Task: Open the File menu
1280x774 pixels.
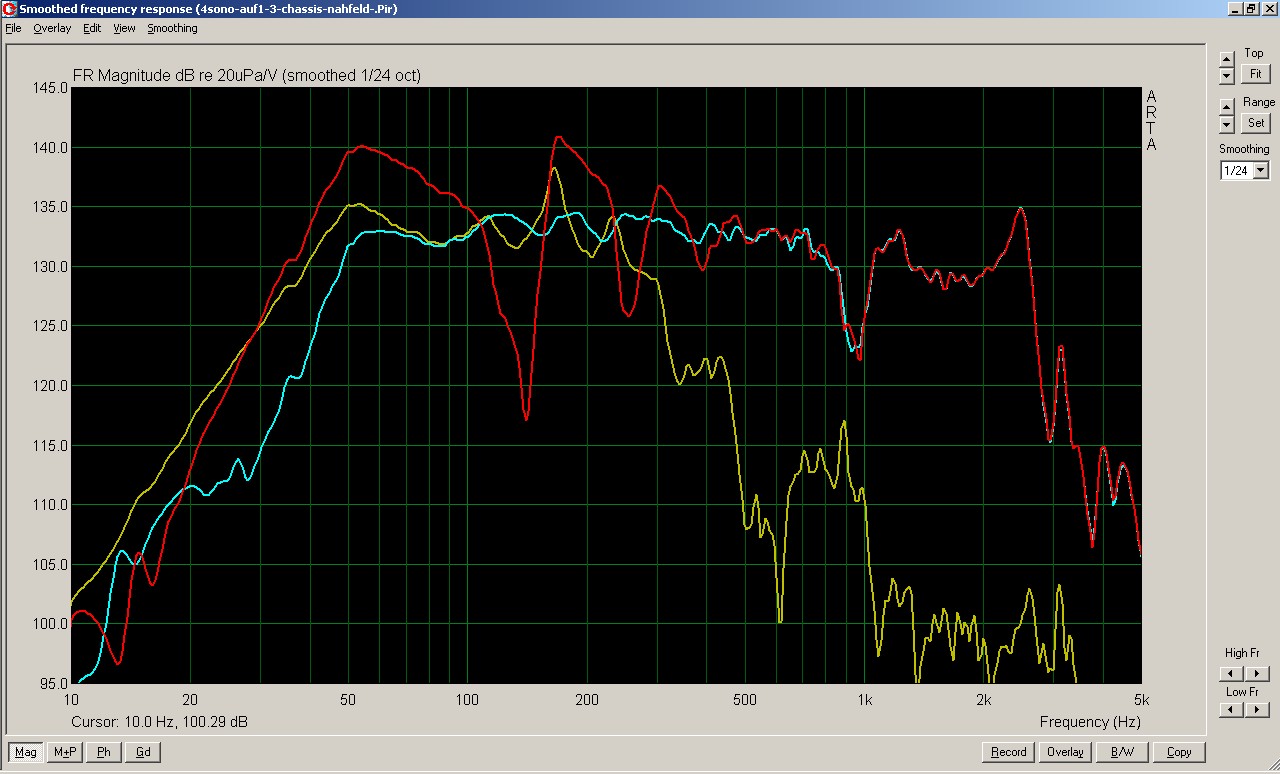Action: 13,28
